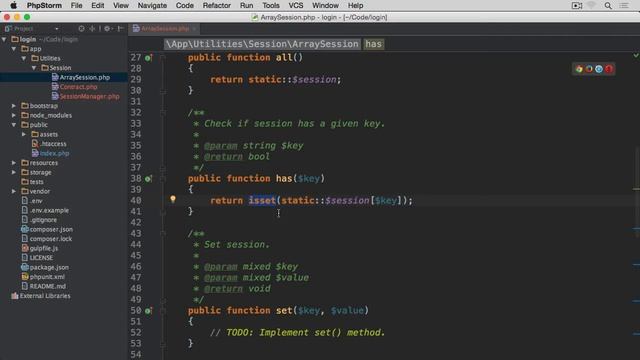Screen dimensions: 640x360
Task: Open the Spotlight search icon
Action: pyautogui.click(x=608, y=5)
